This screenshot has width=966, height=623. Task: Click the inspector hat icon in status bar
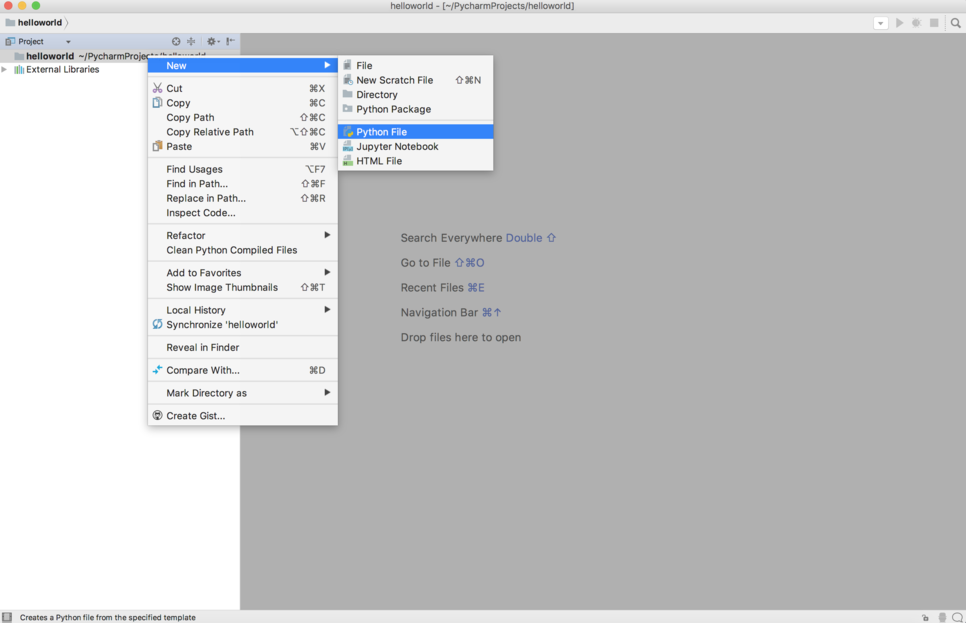tap(942, 617)
